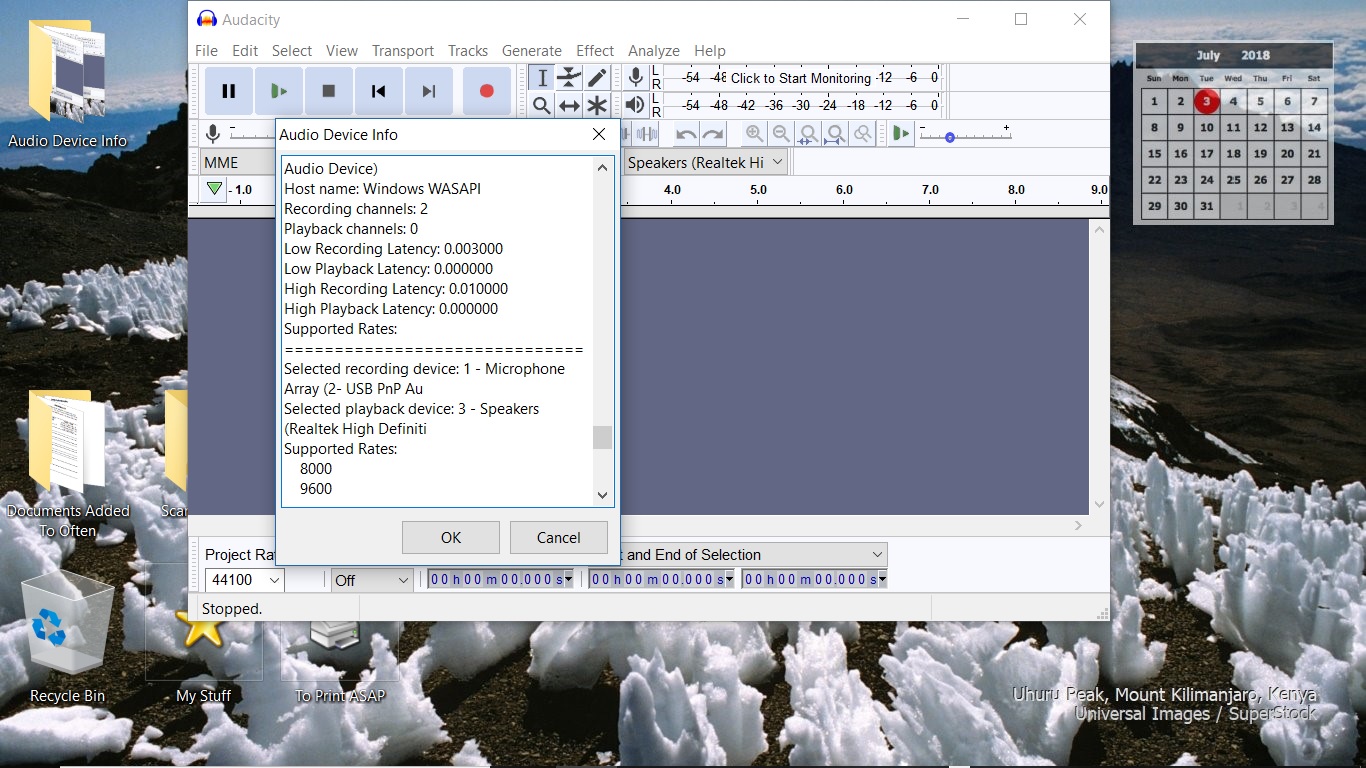Screen dimensions: 1366x768
Task: Open the Select menu
Action: 292,51
